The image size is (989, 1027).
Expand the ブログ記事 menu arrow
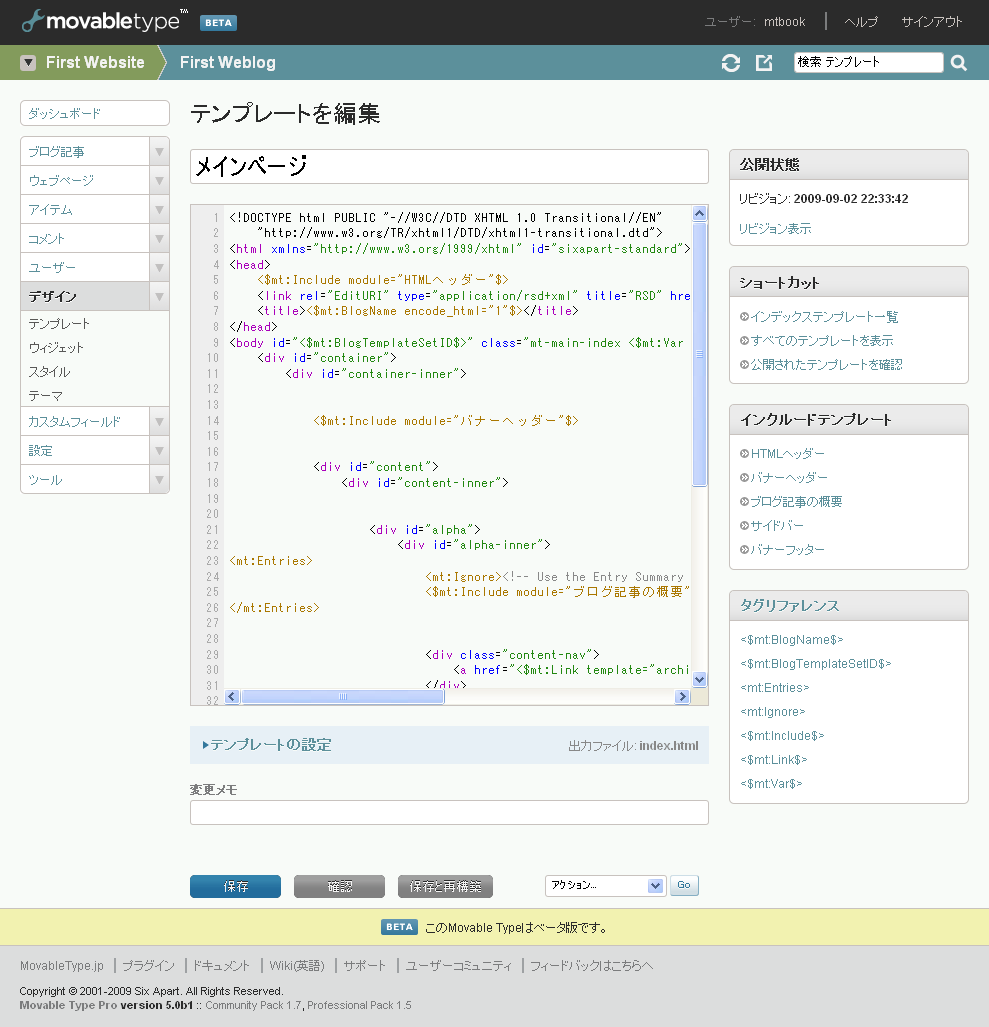pos(159,152)
